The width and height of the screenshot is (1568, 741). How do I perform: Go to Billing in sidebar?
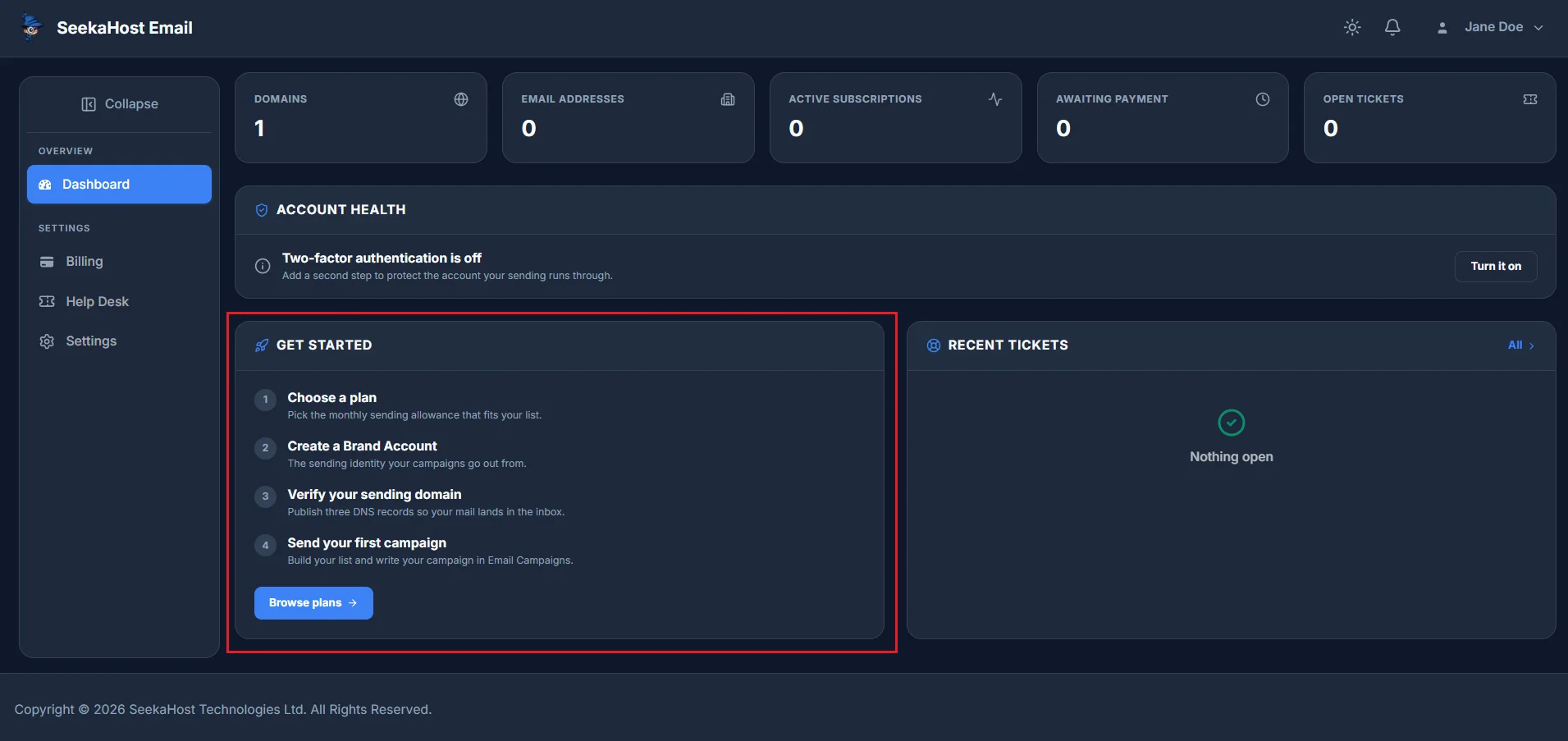[x=119, y=262]
